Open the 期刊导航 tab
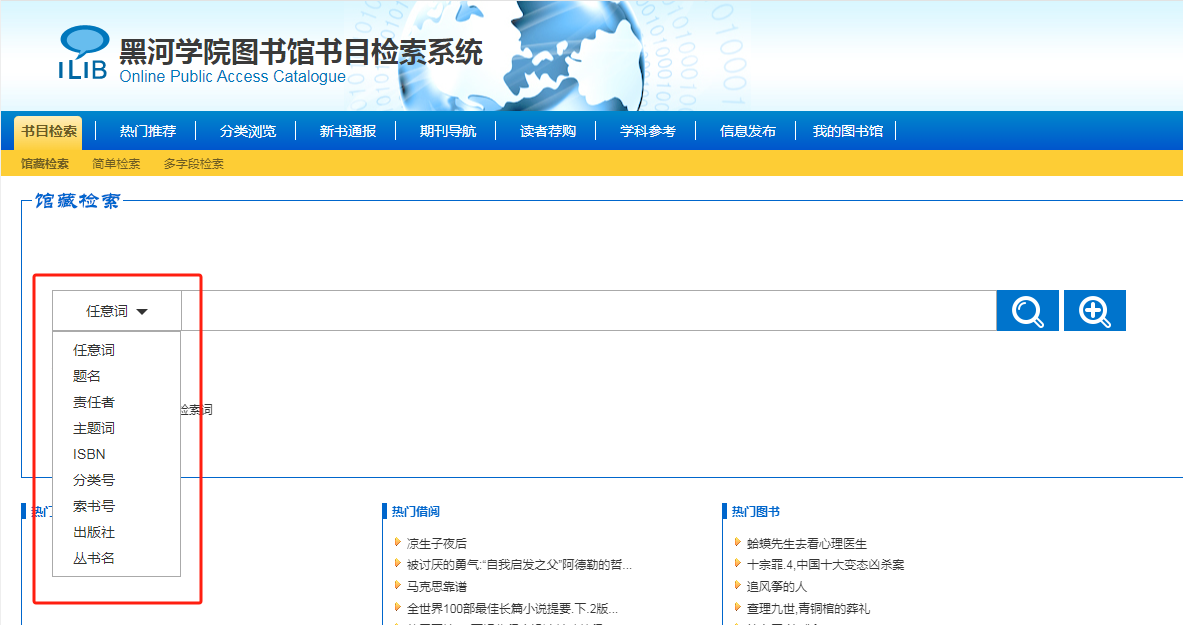The width and height of the screenshot is (1183, 625). click(x=448, y=131)
